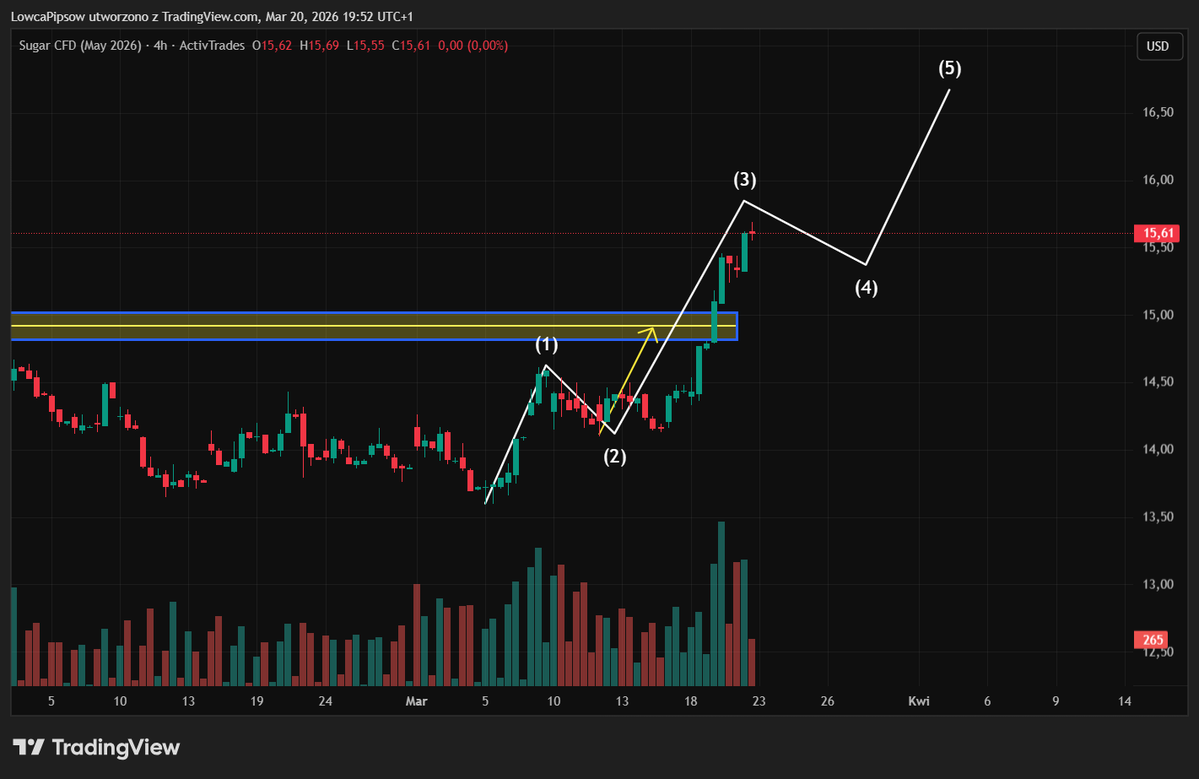This screenshot has width=1199, height=779.
Task: Click the ActivTrades broker label
Action: (213, 46)
